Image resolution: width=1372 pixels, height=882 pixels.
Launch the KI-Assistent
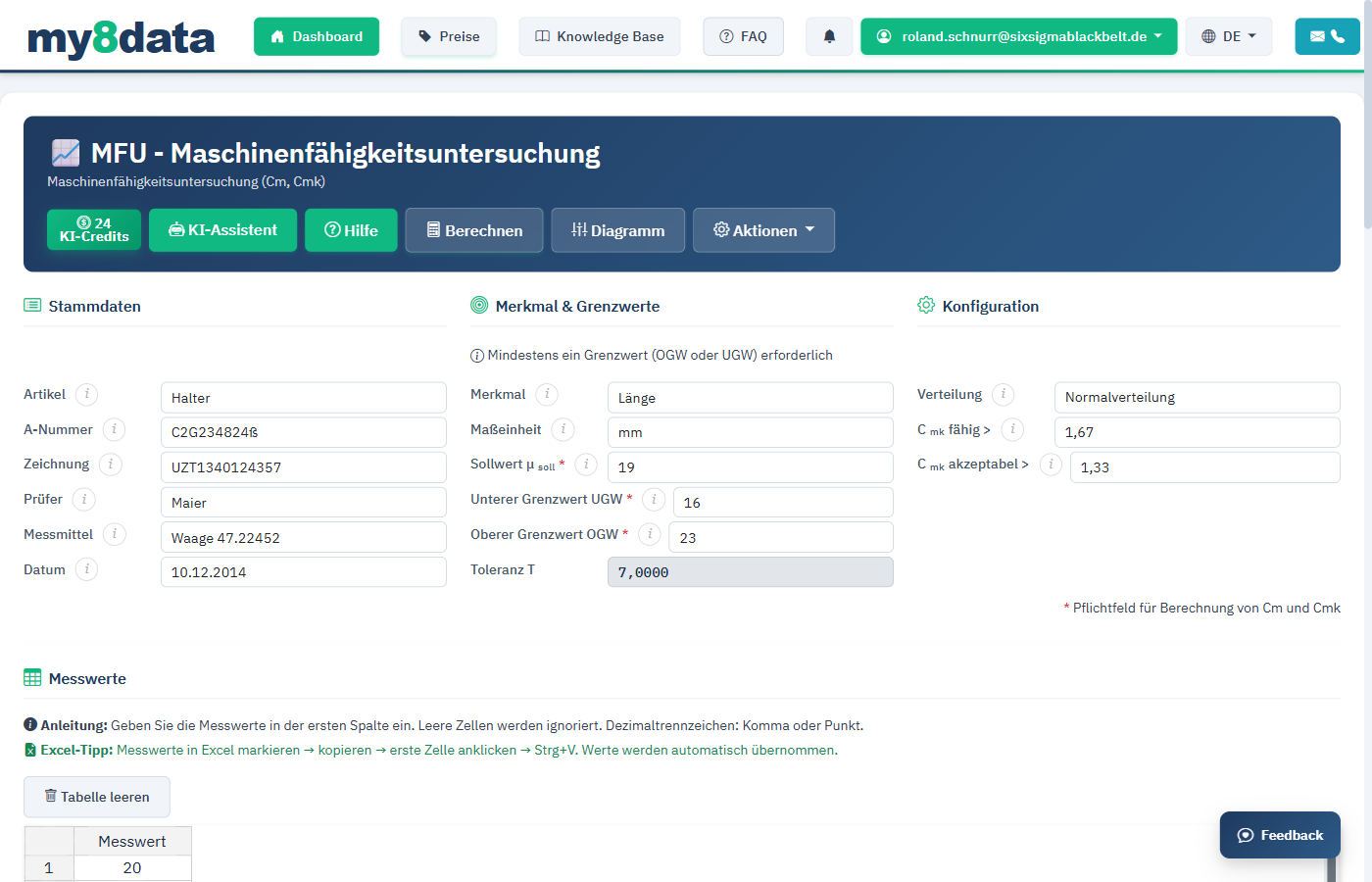222,230
